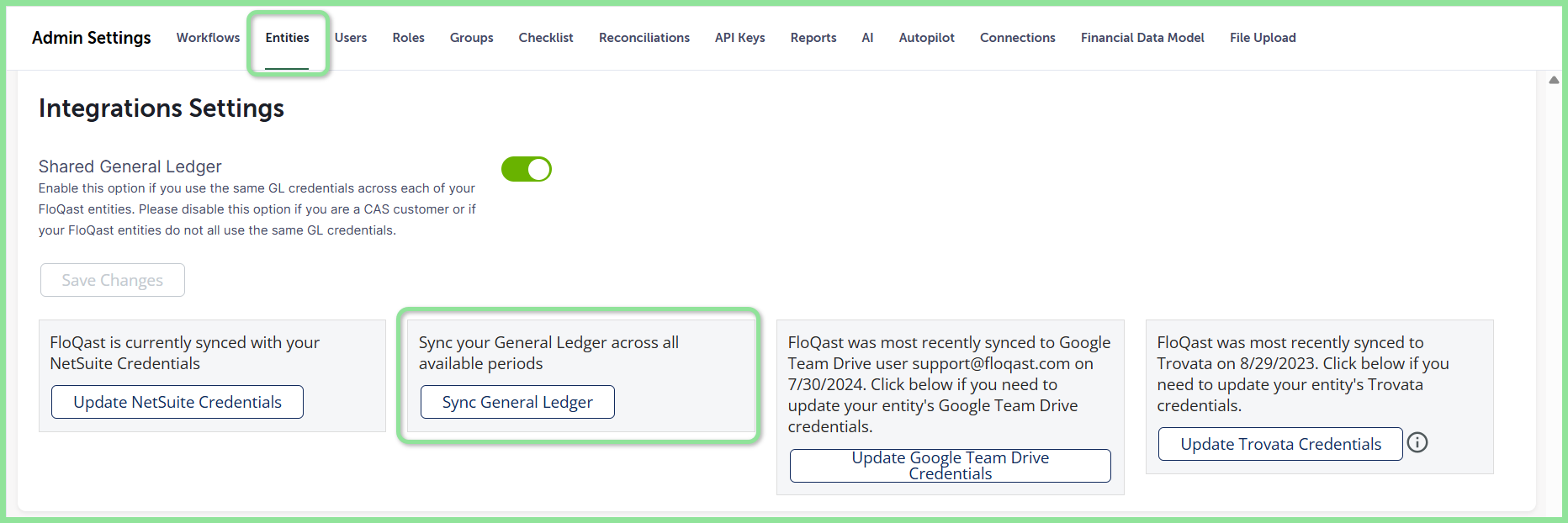Open the API Keys tab
This screenshot has height=523, width=1568.
739,38
